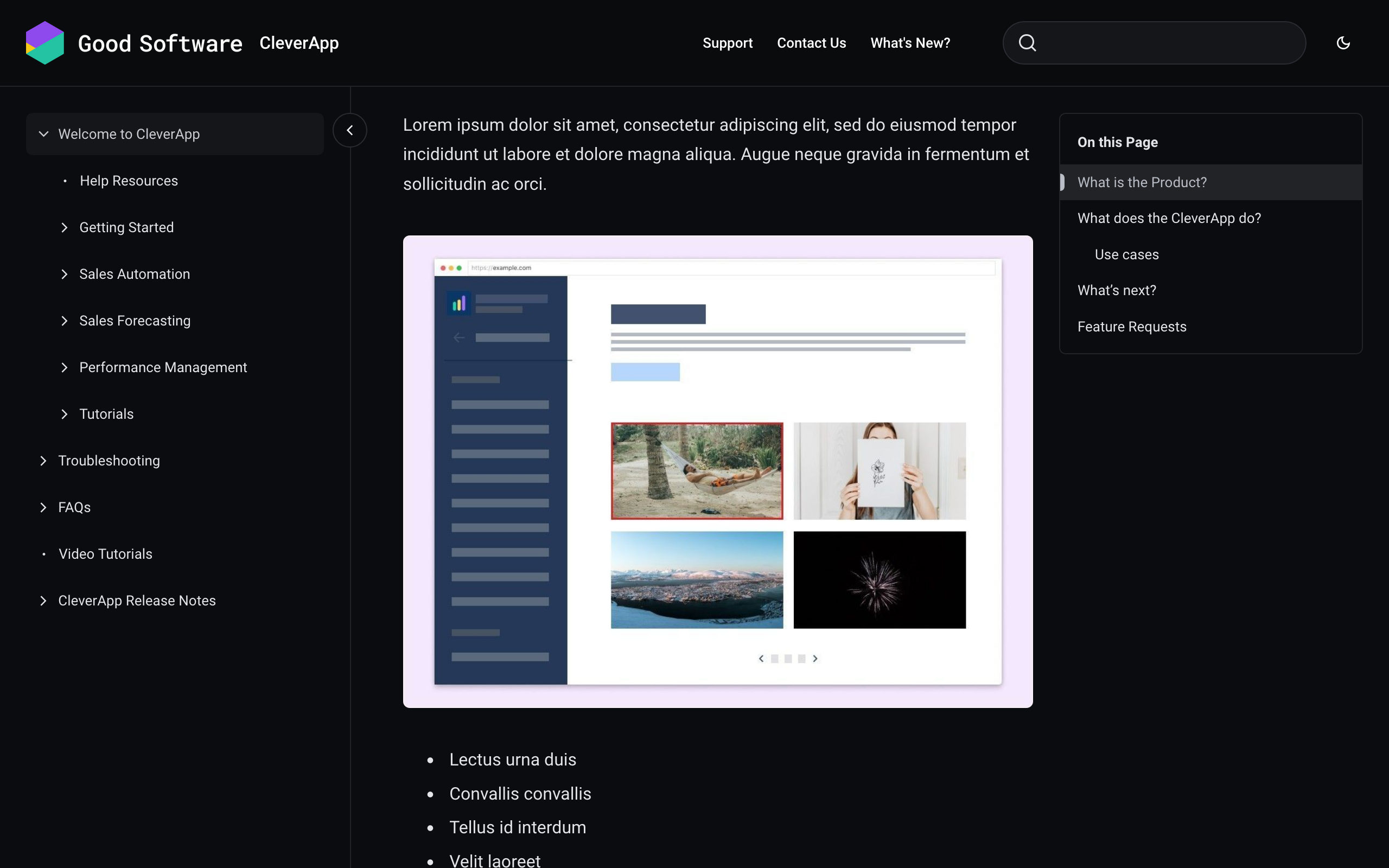Expand the Troubleshooting section

coord(43,461)
